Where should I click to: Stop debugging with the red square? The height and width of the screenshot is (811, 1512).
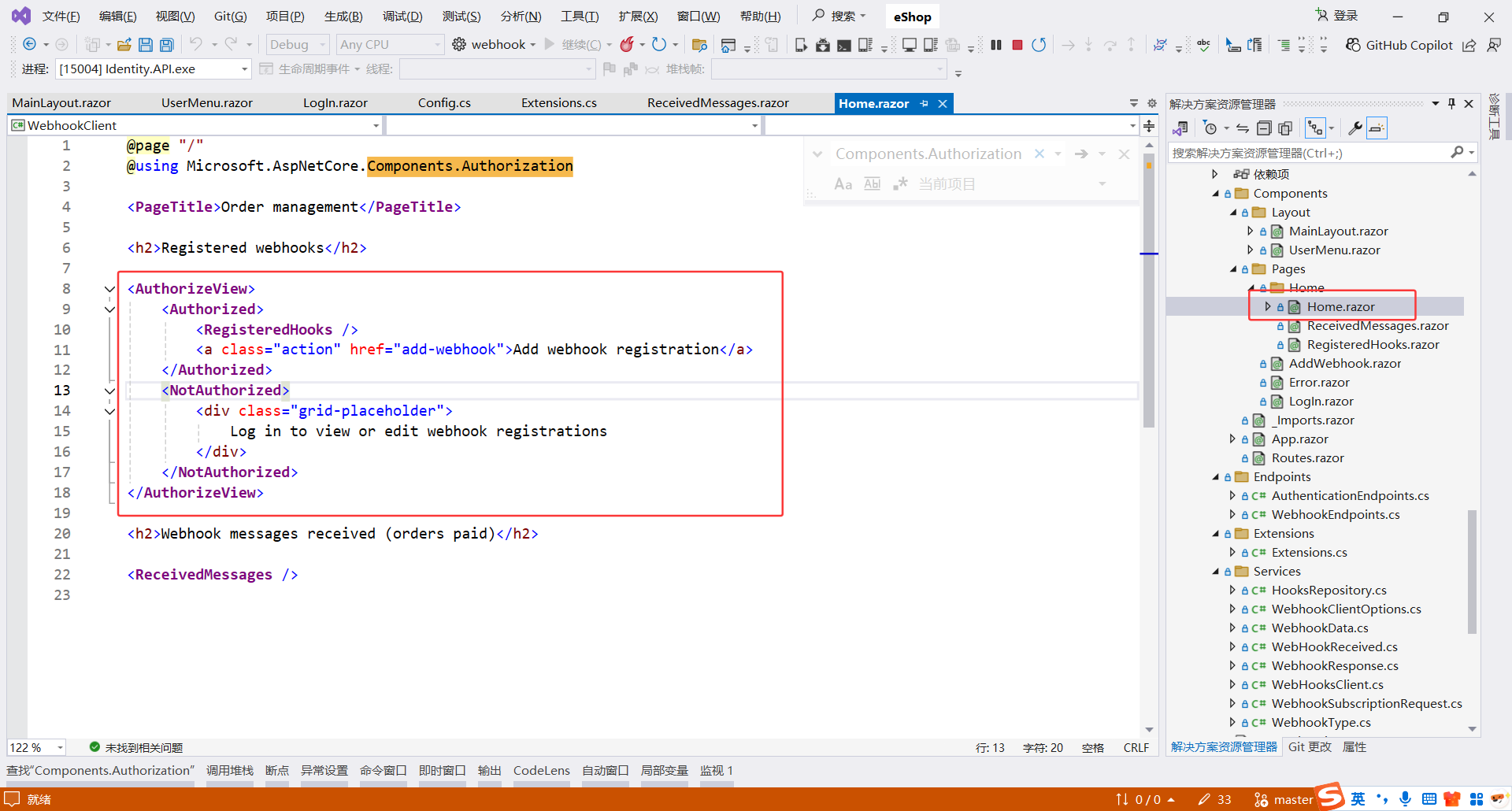click(x=1017, y=45)
